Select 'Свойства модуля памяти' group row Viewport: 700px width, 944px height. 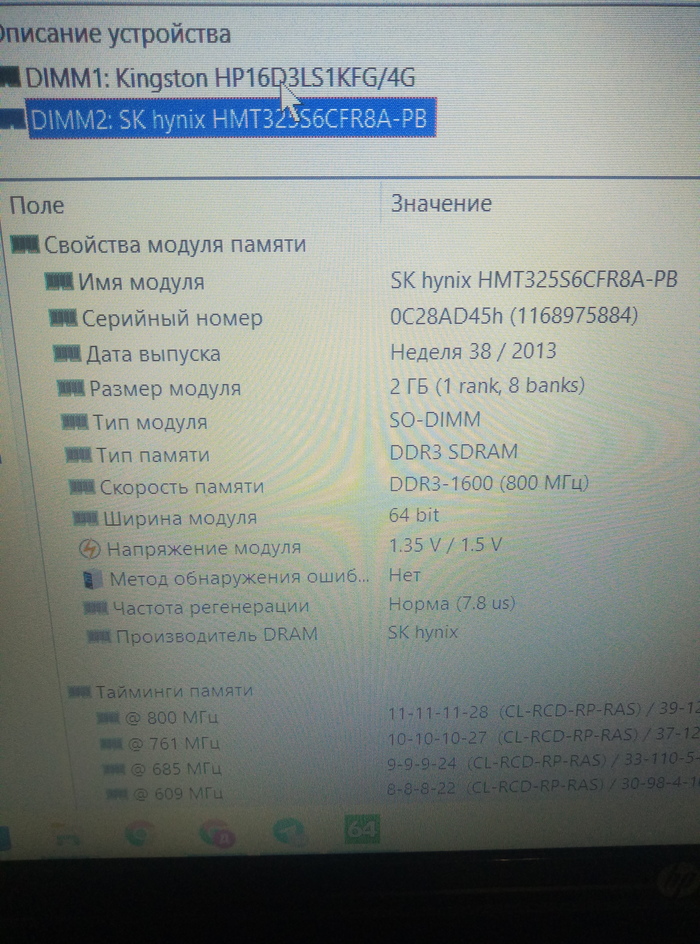[175, 244]
